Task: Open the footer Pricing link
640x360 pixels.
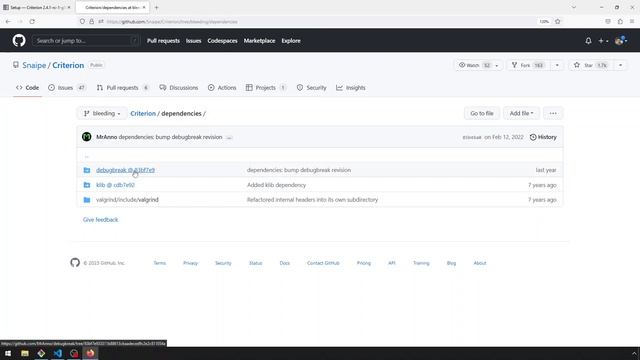Action: click(x=364, y=263)
